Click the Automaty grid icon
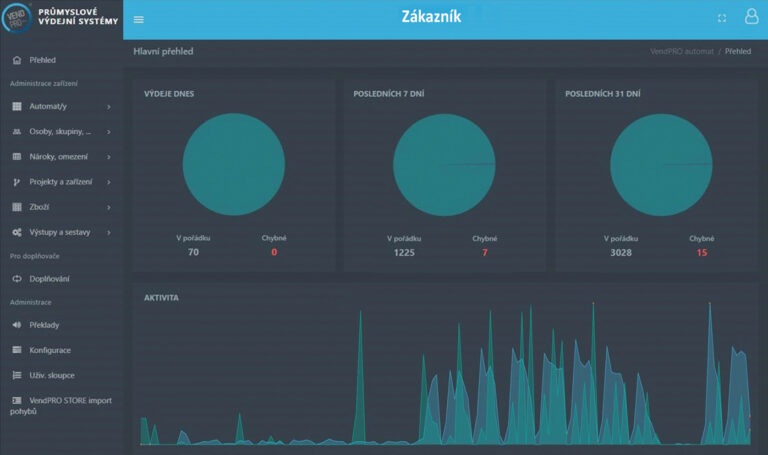The image size is (768, 455). click(x=17, y=106)
